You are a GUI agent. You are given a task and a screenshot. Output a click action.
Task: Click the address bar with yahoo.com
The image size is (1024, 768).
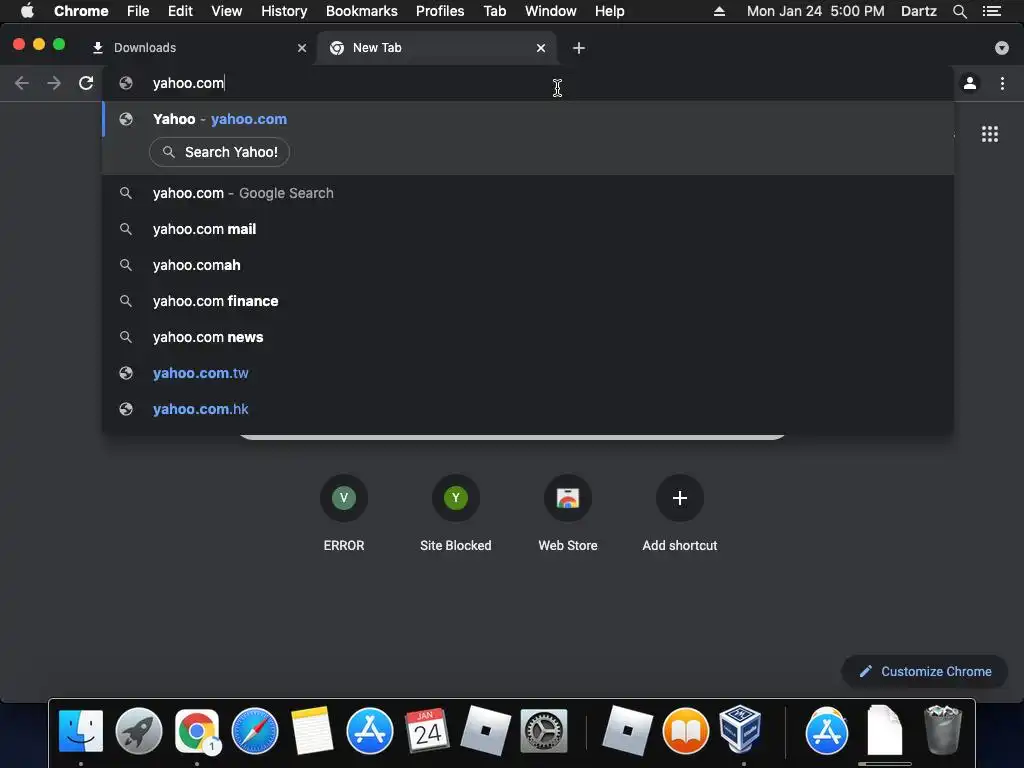point(529,83)
